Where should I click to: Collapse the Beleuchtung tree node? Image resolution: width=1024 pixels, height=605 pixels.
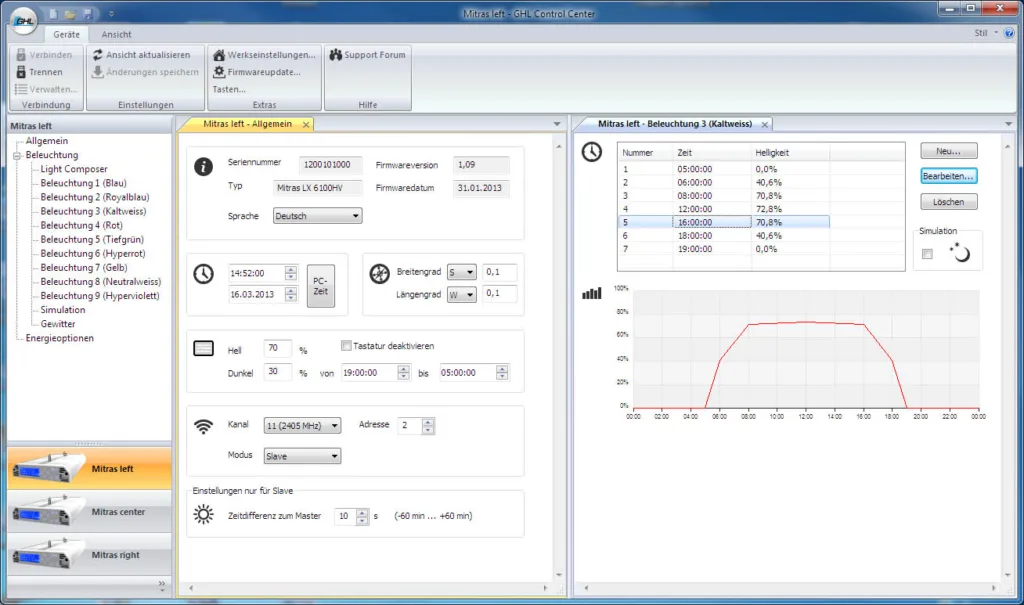click(x=17, y=156)
